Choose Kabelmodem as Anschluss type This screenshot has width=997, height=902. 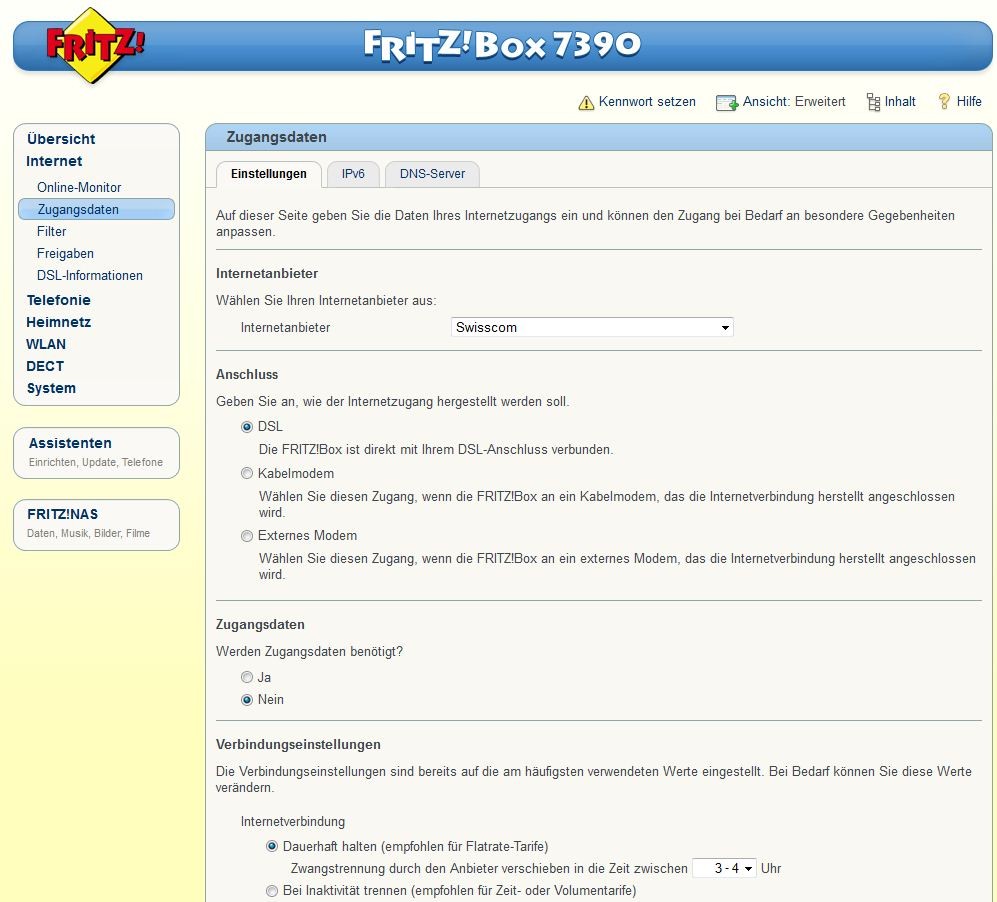(247, 473)
